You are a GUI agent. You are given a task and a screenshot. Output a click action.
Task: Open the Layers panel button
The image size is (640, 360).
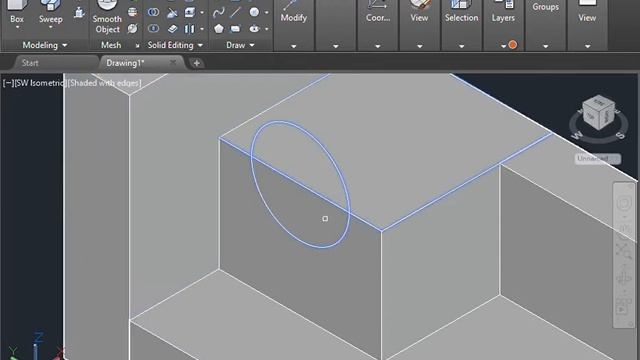click(x=503, y=12)
